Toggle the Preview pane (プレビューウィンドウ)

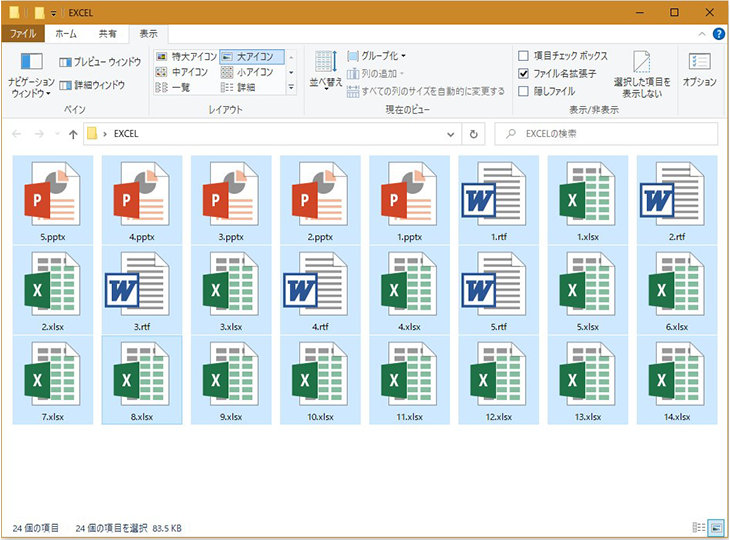[100, 61]
